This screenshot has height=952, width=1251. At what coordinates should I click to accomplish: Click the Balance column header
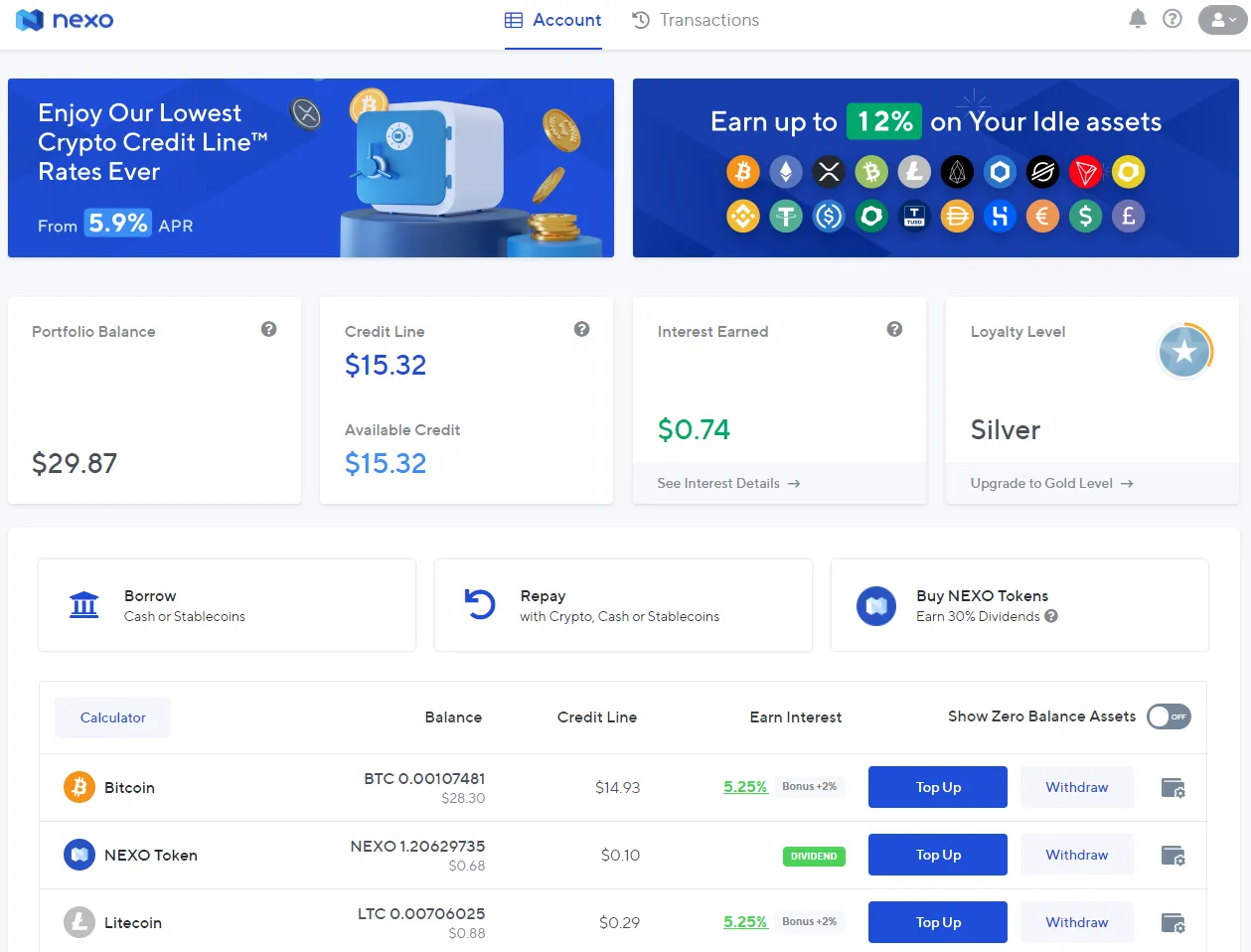(x=453, y=717)
